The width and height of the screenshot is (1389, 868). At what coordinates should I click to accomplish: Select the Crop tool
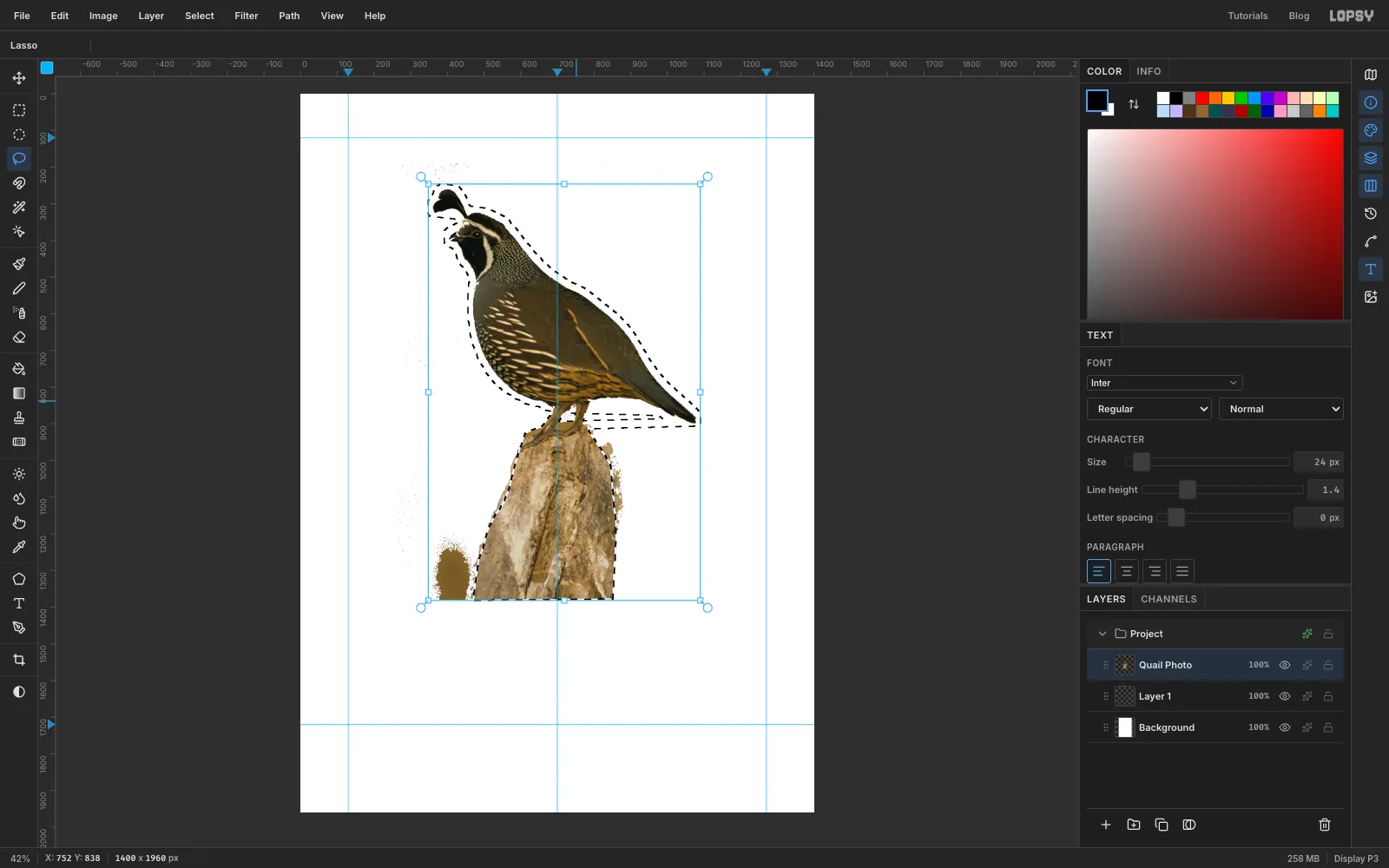pos(19,660)
